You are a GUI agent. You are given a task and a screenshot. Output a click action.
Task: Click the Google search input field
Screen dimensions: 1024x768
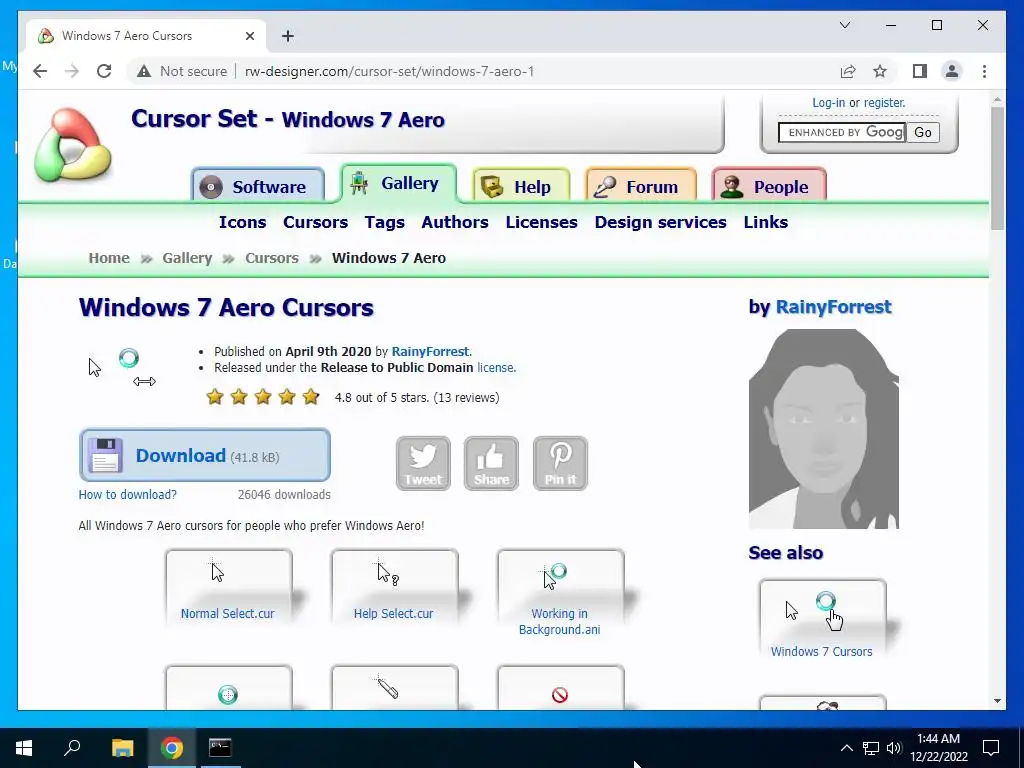842,133
